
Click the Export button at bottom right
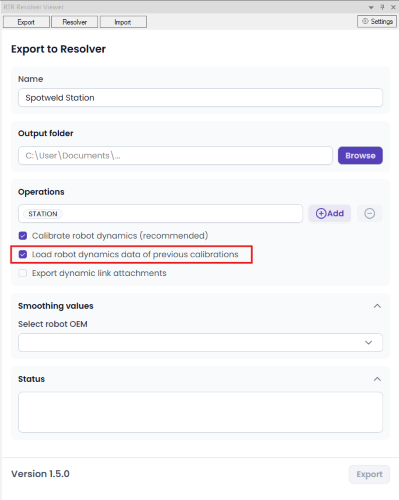(369, 474)
